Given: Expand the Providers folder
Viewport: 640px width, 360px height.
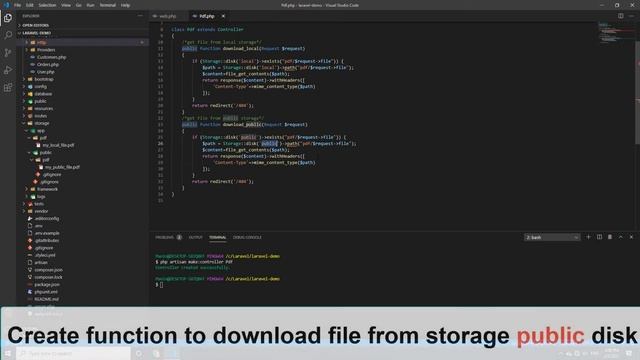Looking at the screenshot, I should pos(46,50).
